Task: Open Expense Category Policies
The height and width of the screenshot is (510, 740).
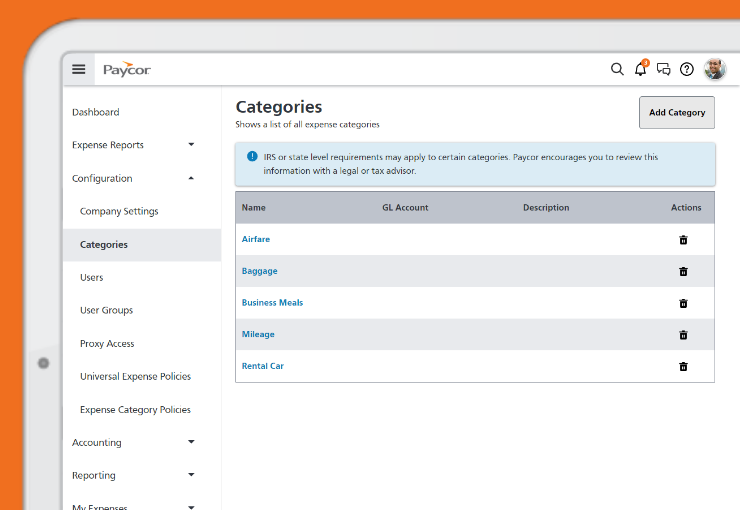Action: pyautogui.click(x=135, y=410)
